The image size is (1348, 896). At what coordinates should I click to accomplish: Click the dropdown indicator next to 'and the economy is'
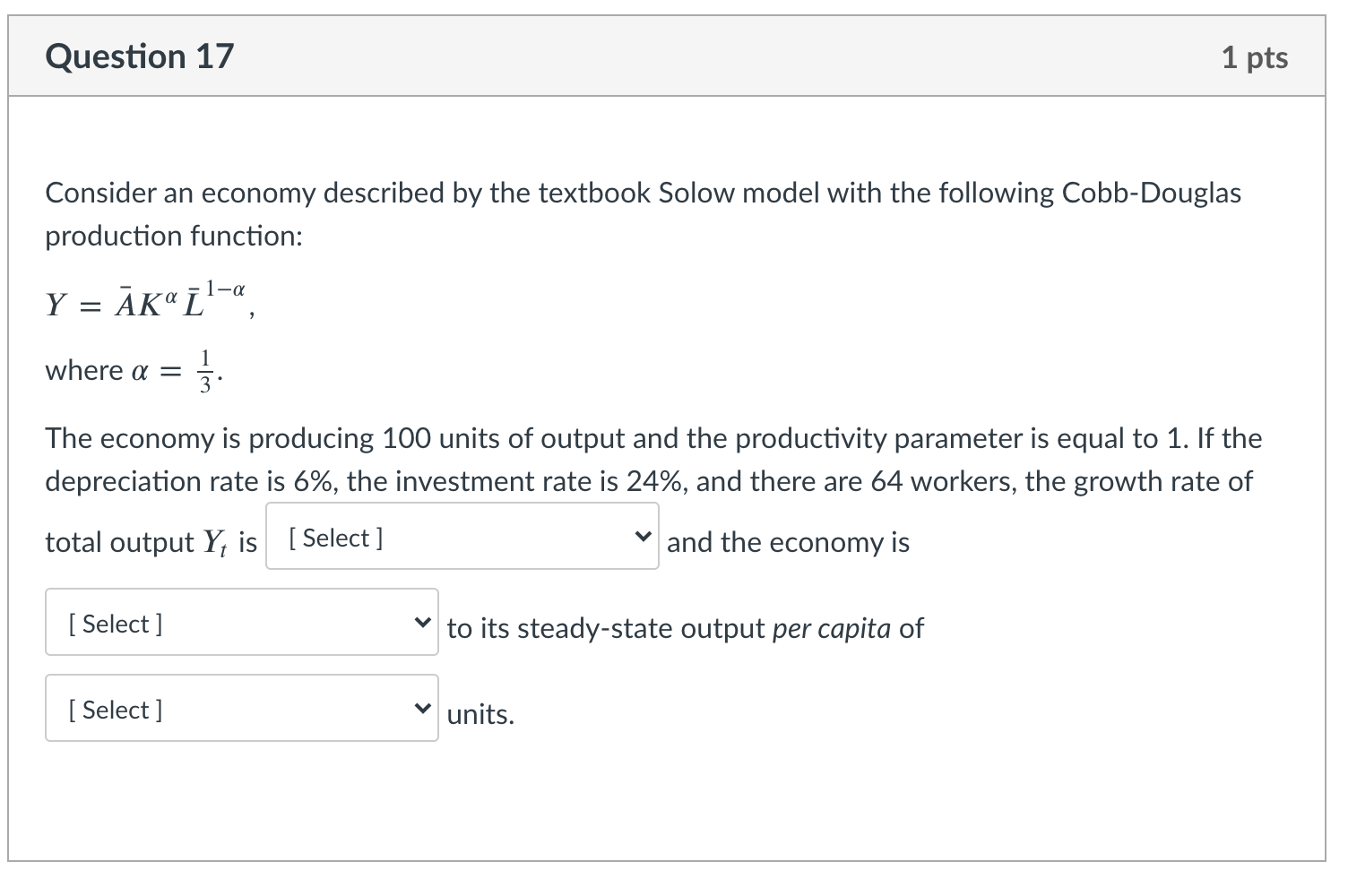tap(642, 536)
